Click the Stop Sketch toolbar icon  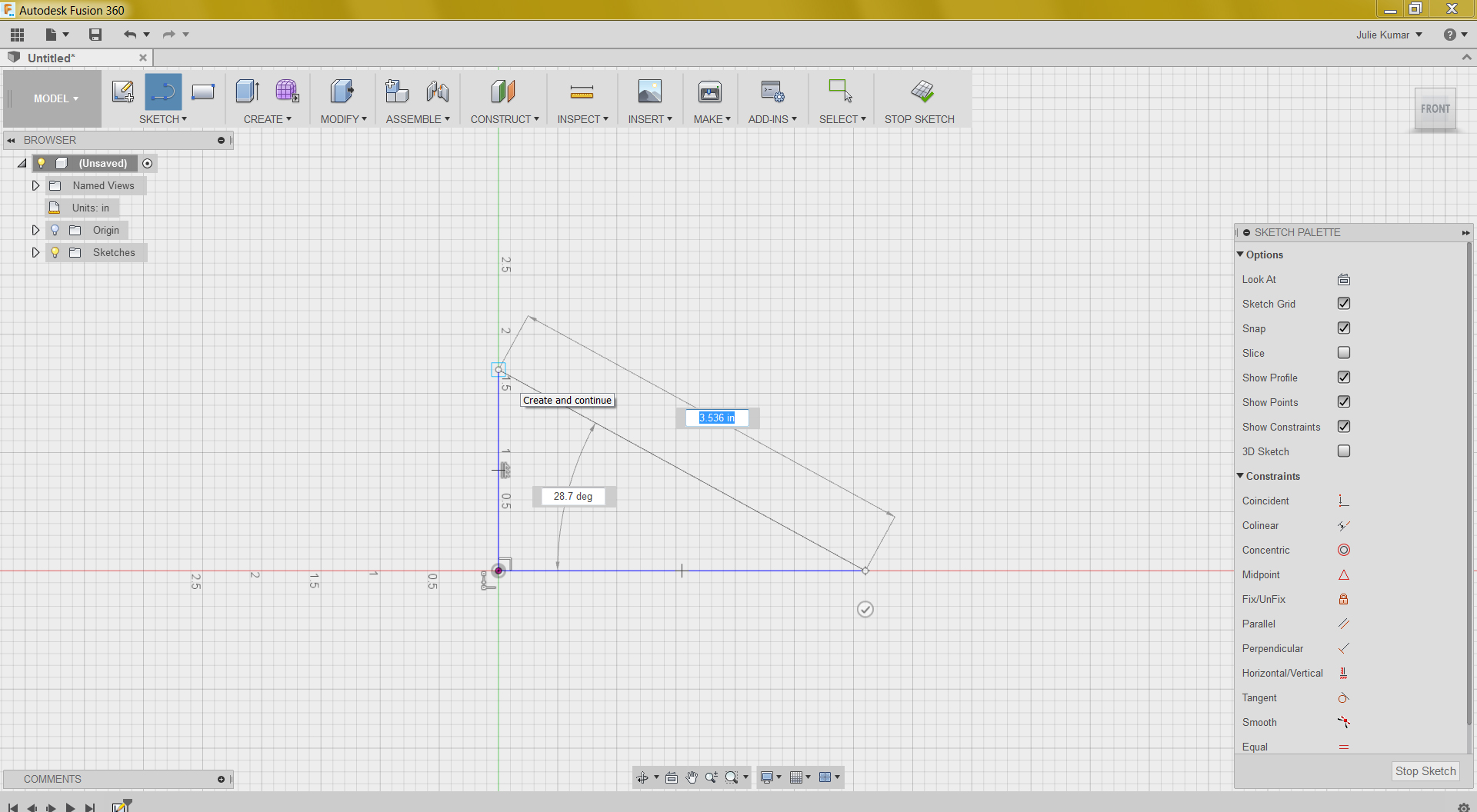click(922, 92)
